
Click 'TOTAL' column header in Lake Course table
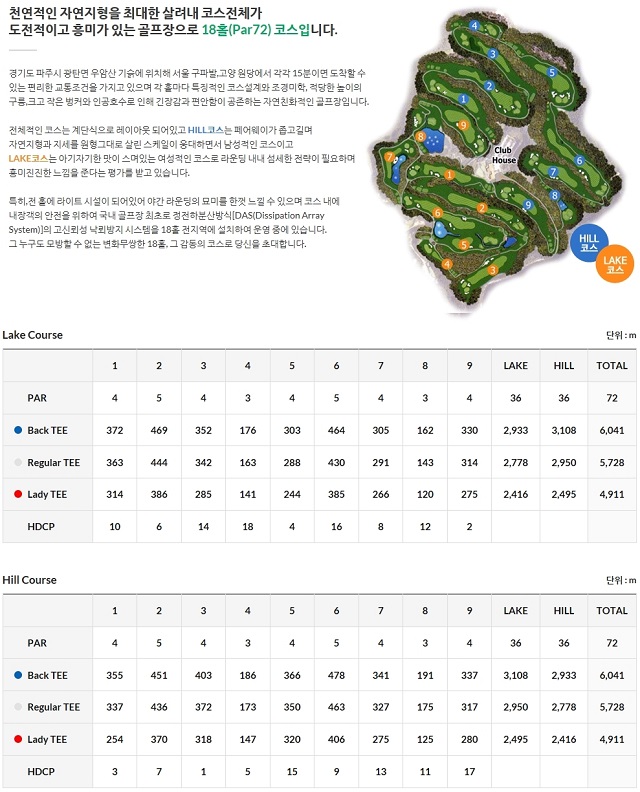pos(612,366)
